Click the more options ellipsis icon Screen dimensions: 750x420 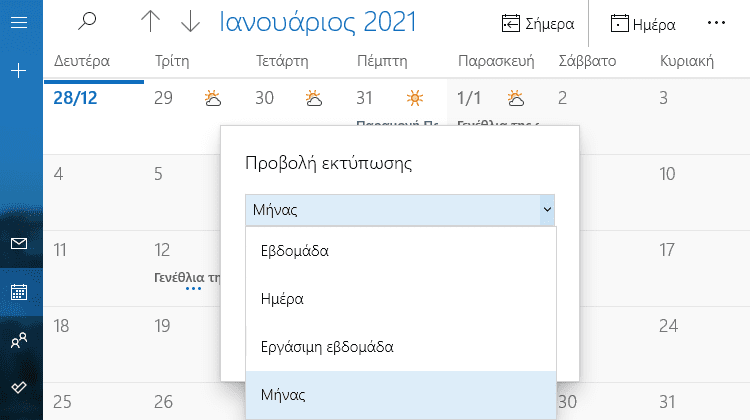click(x=716, y=22)
